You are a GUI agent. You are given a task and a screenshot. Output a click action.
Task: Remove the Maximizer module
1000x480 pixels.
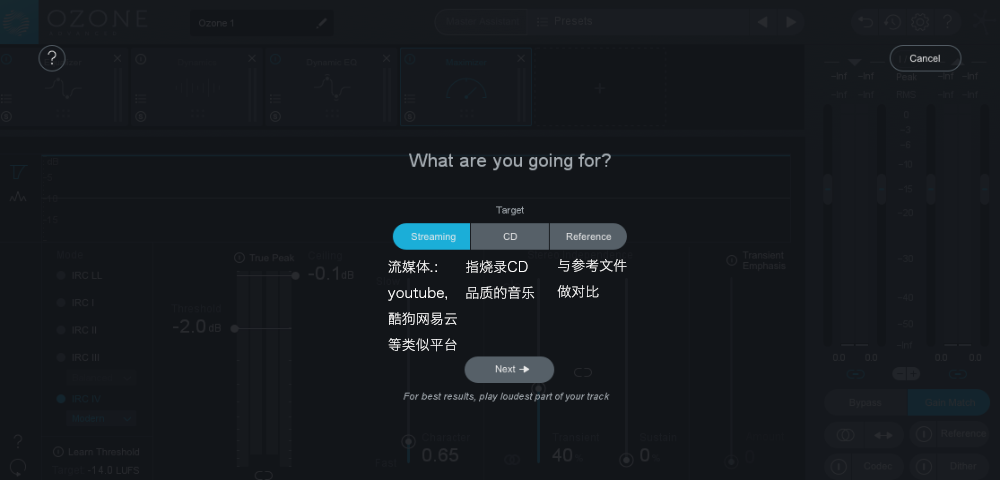coord(521,58)
